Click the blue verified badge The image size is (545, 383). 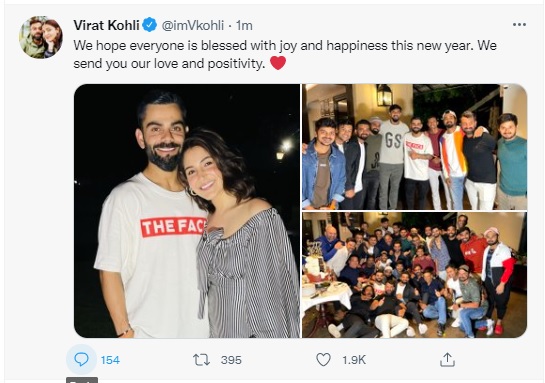[x=150, y=25]
